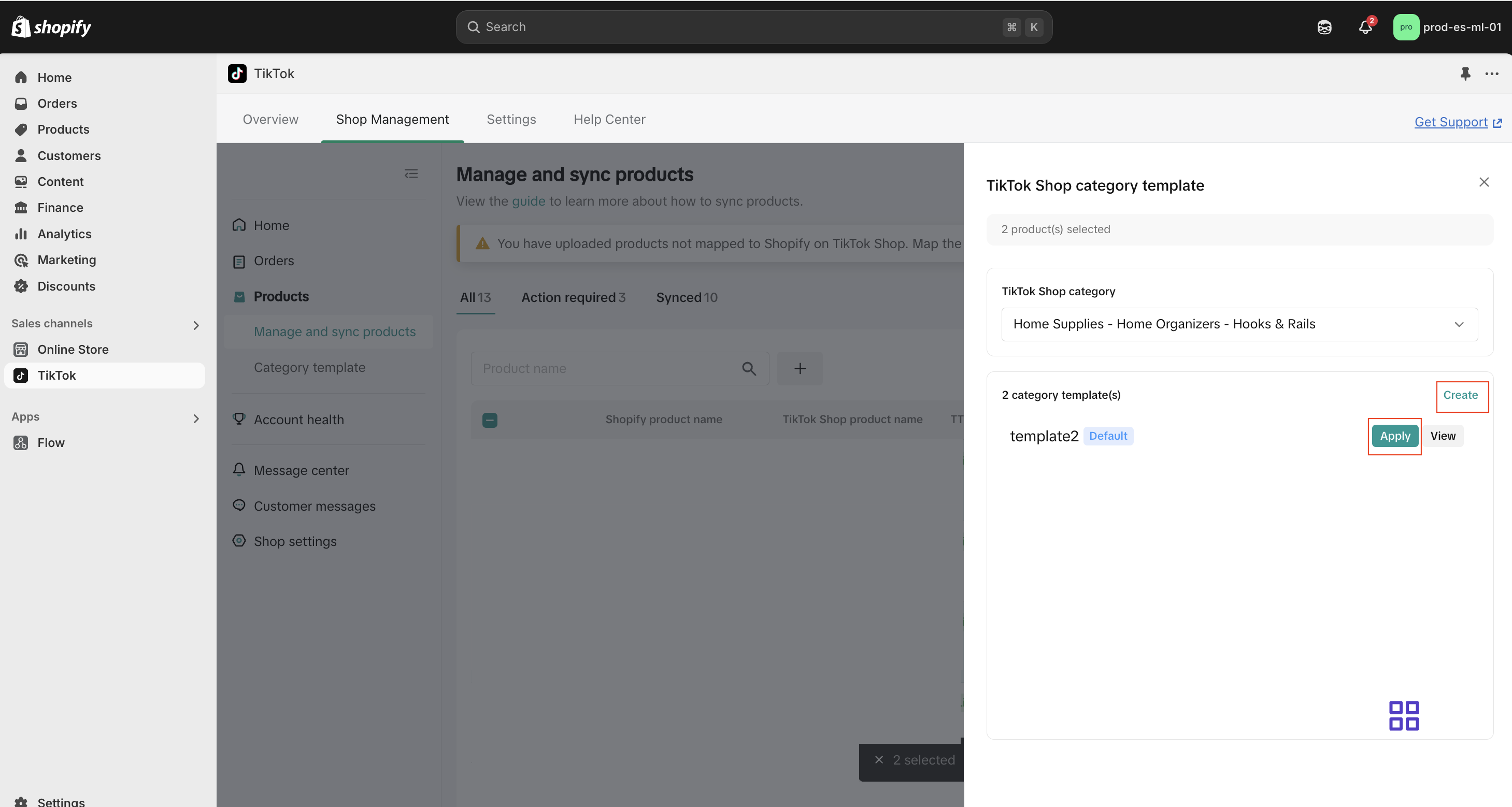Image resolution: width=1512 pixels, height=807 pixels.
Task: Close the TikTok Shop category template panel
Action: (x=1484, y=182)
